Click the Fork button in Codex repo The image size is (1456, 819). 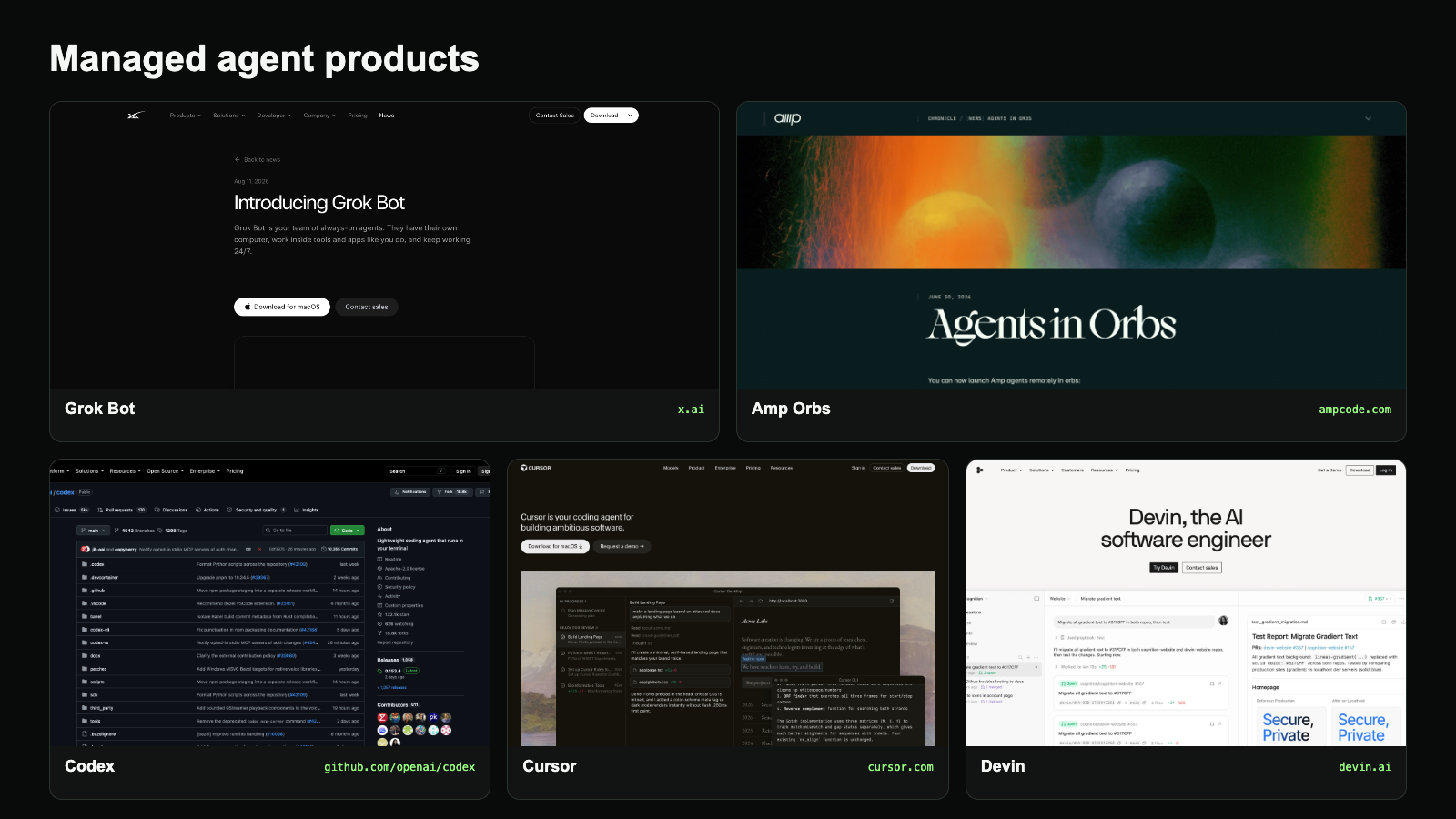coord(452,491)
